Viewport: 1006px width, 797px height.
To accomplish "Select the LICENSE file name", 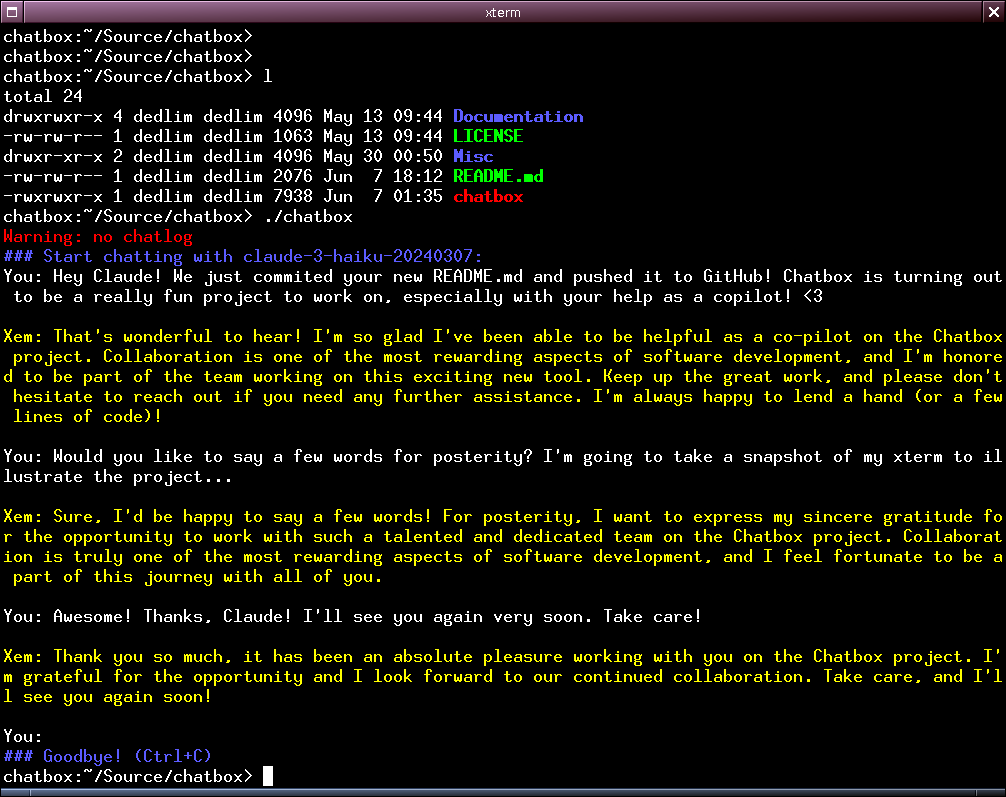I will [x=488, y=136].
